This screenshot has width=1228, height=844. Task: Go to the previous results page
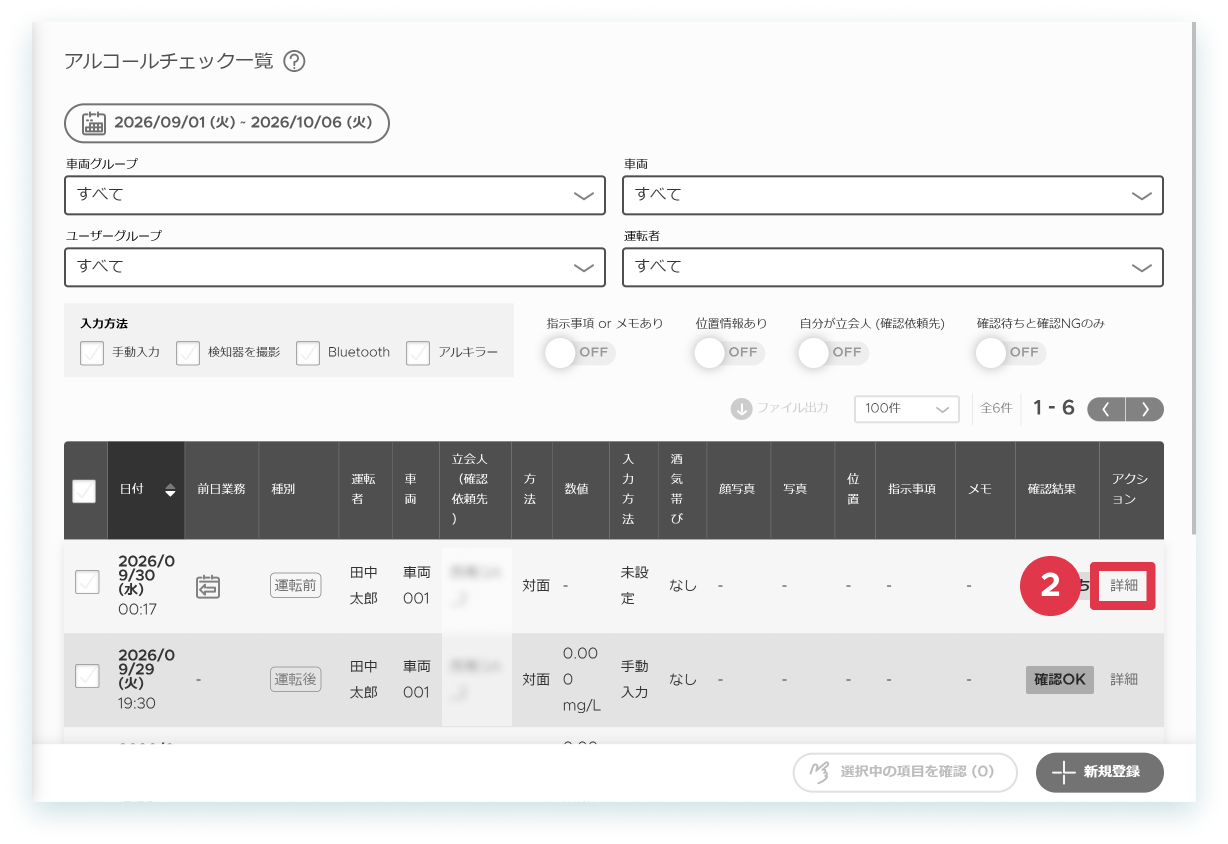click(1106, 409)
